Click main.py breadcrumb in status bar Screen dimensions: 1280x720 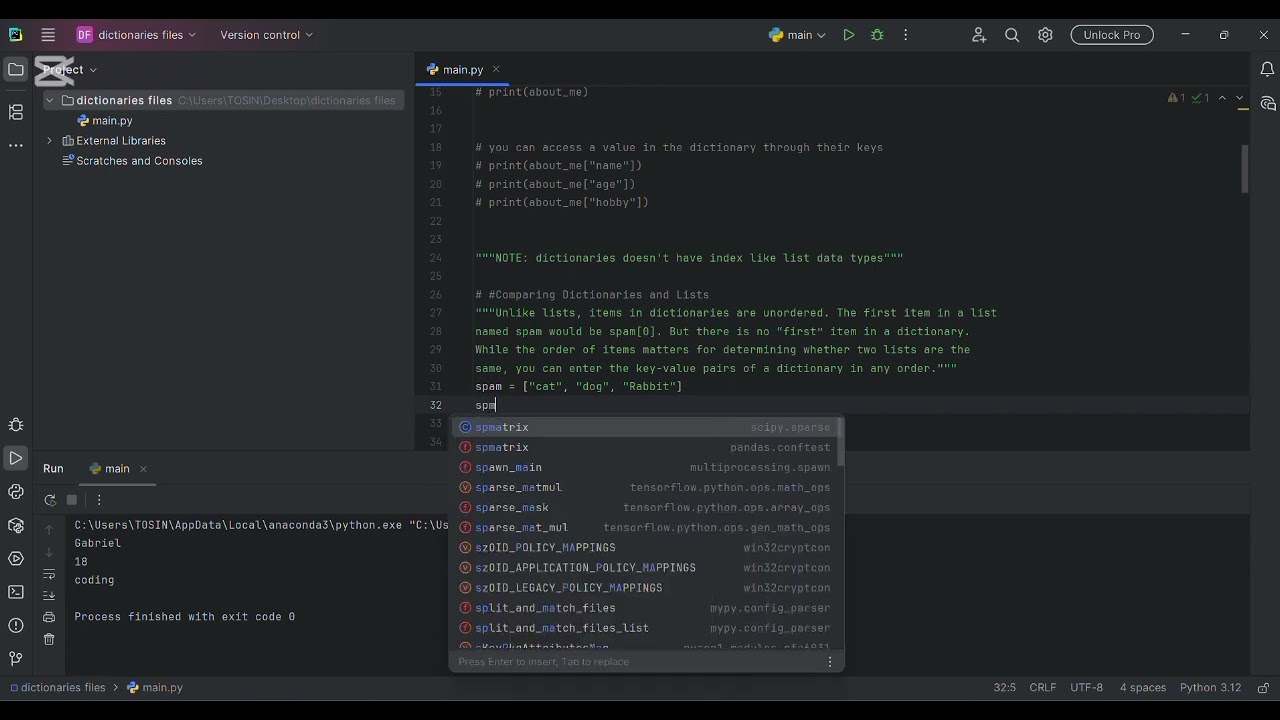[155, 688]
